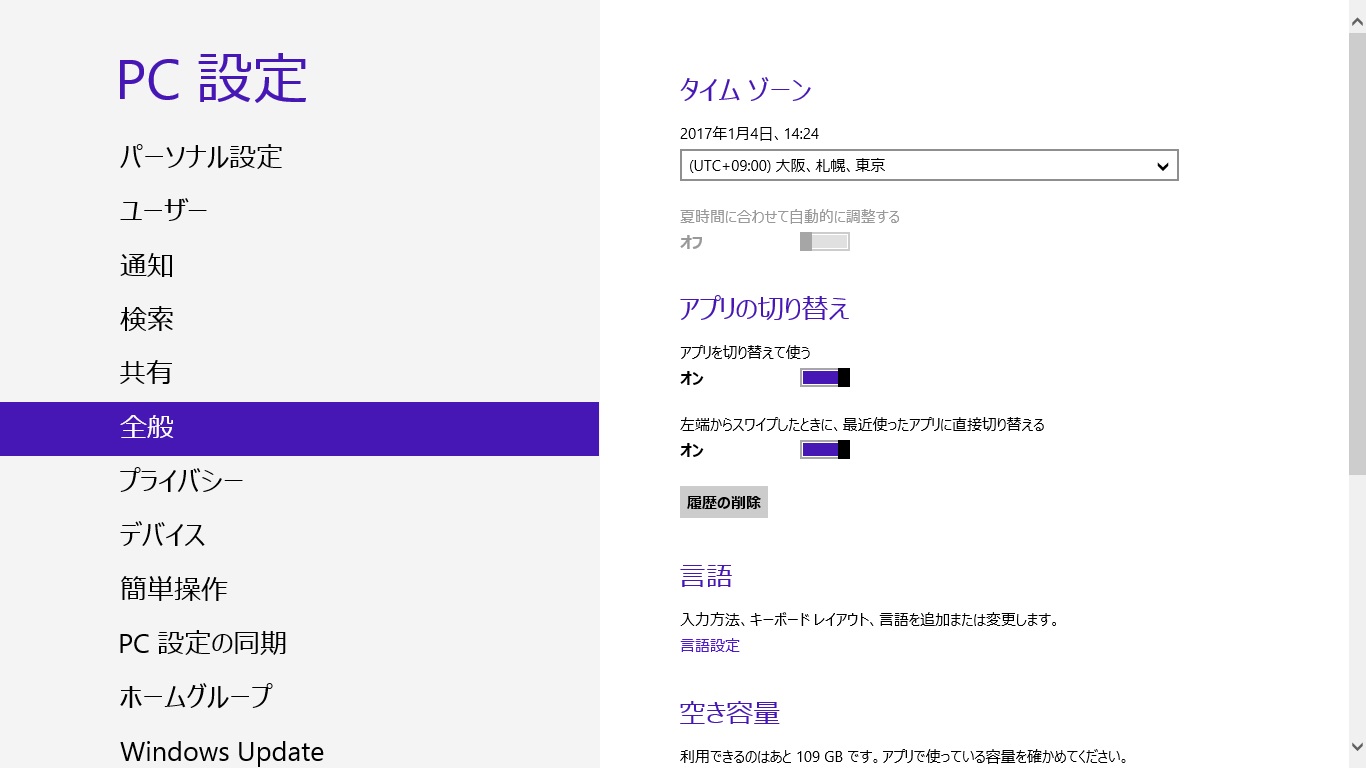Click the 履歴の削除 button
This screenshot has height=768, width=1366.
(724, 502)
